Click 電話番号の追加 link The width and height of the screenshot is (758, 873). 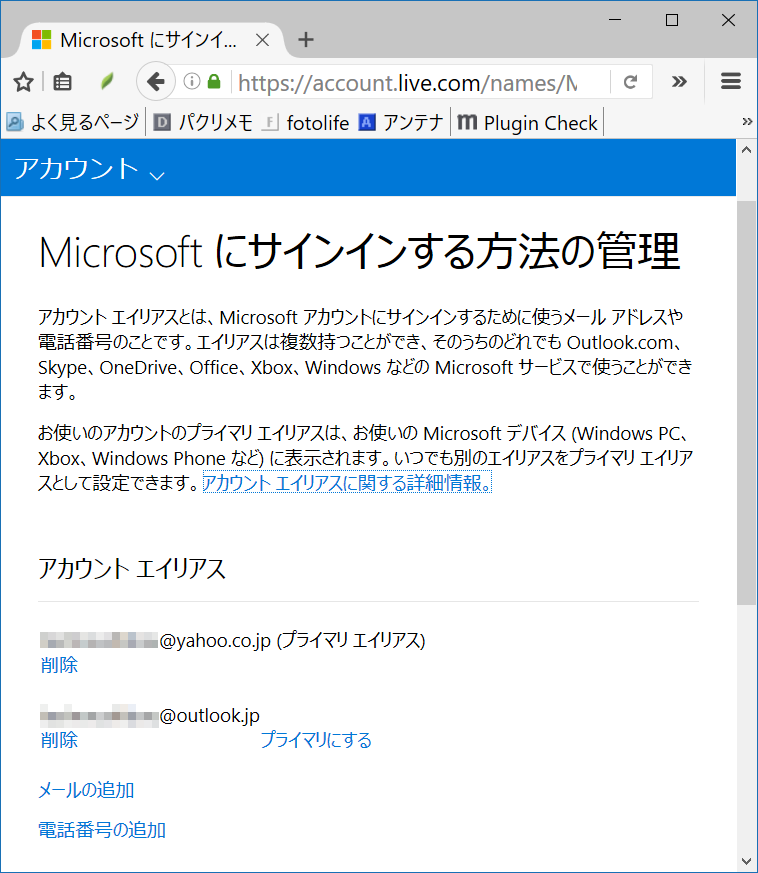click(x=102, y=830)
